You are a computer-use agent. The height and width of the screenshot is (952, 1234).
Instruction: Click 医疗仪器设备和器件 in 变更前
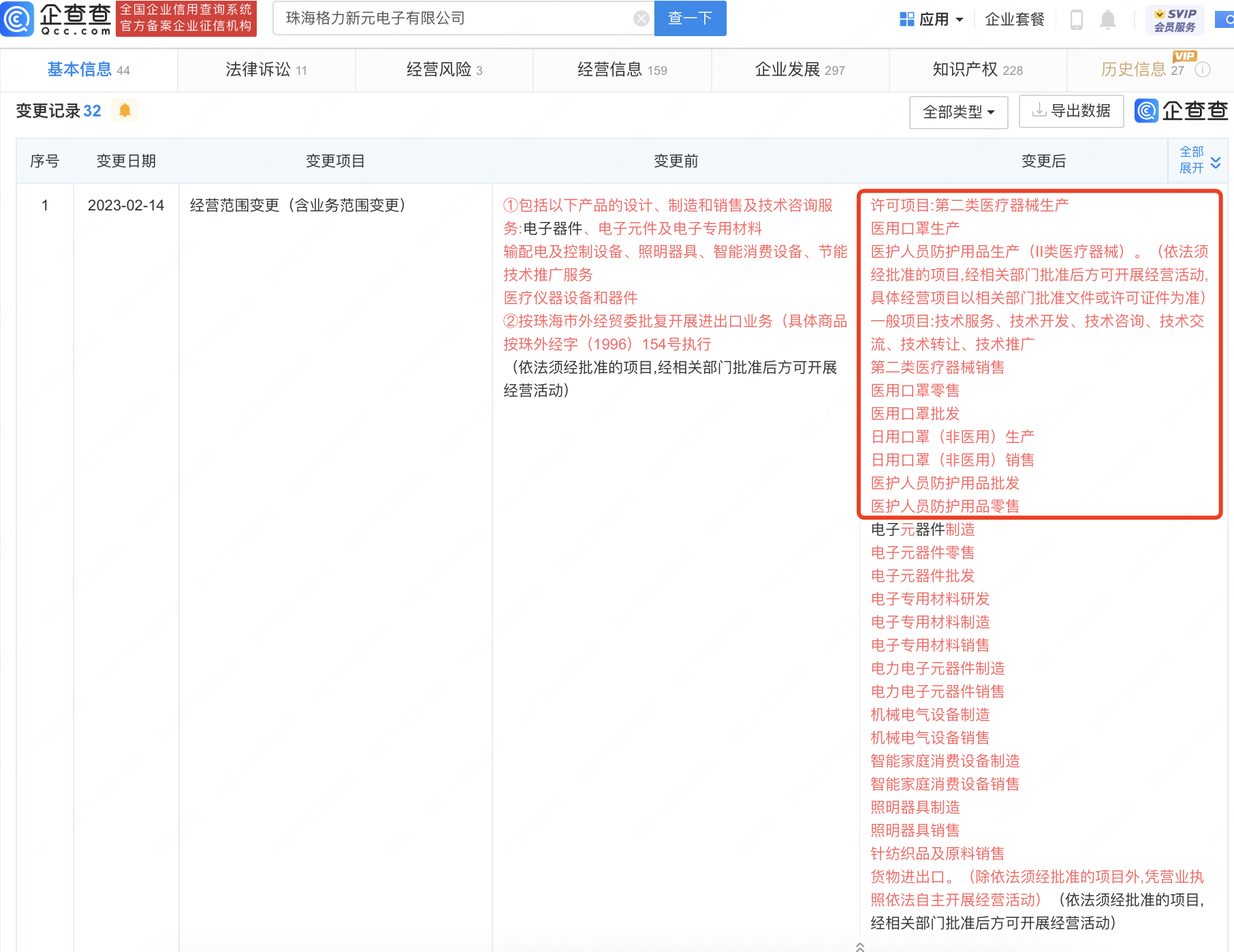tap(571, 298)
